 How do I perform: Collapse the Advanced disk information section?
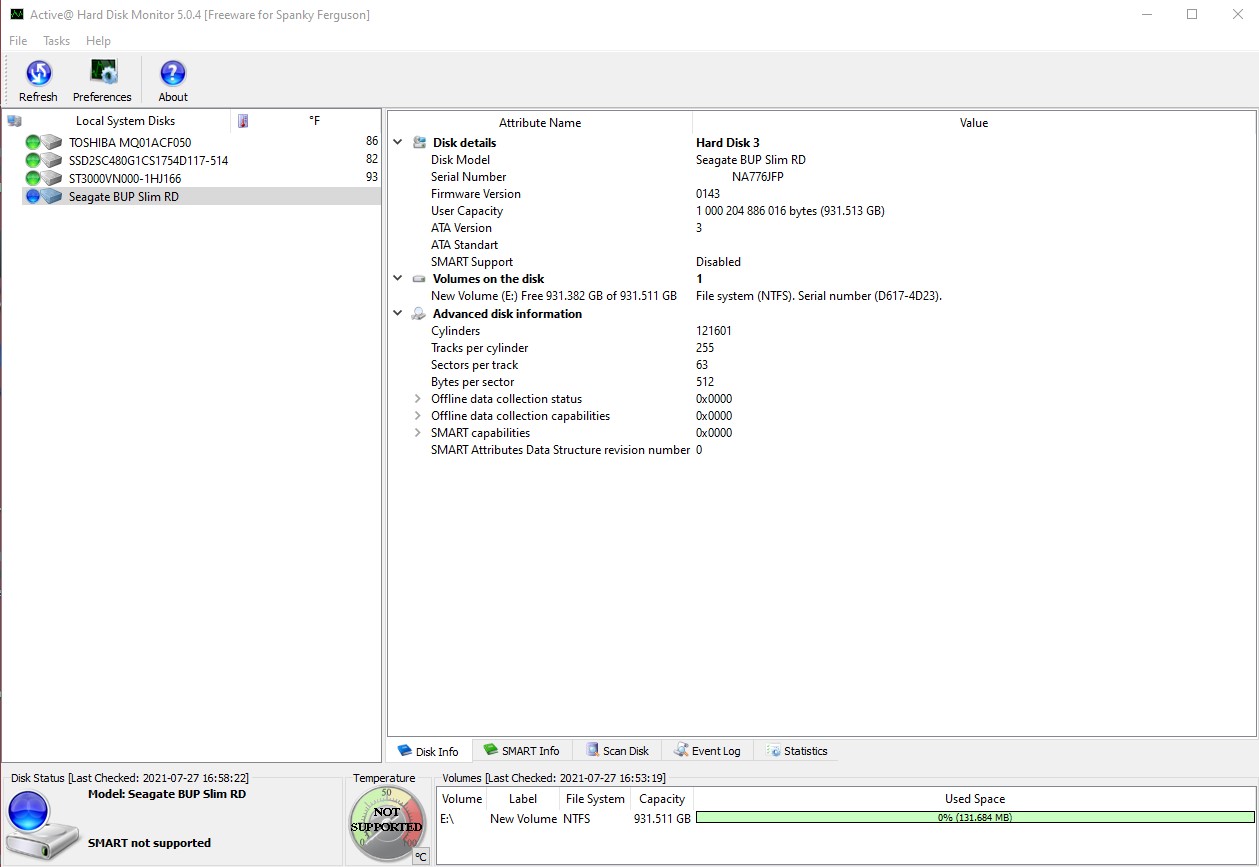398,314
